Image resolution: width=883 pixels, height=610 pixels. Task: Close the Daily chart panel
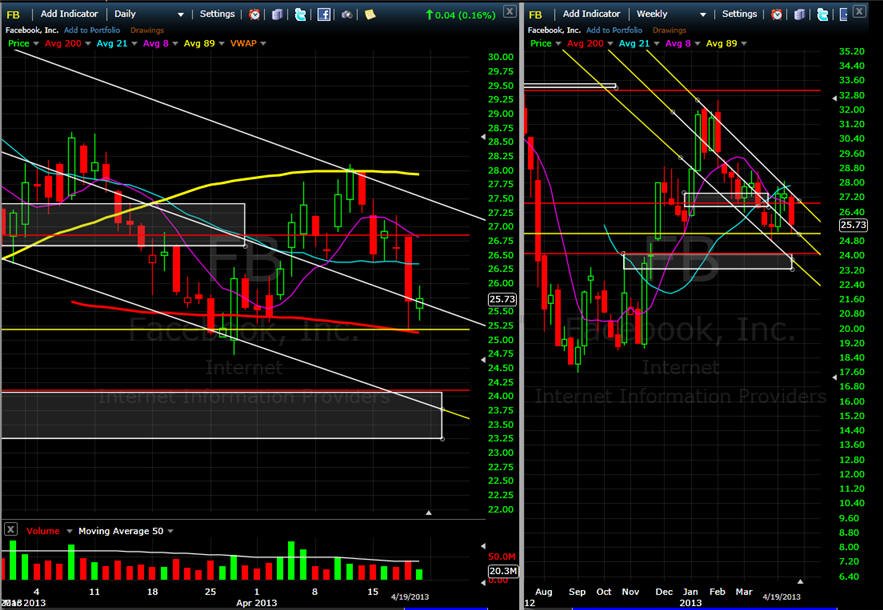(509, 11)
